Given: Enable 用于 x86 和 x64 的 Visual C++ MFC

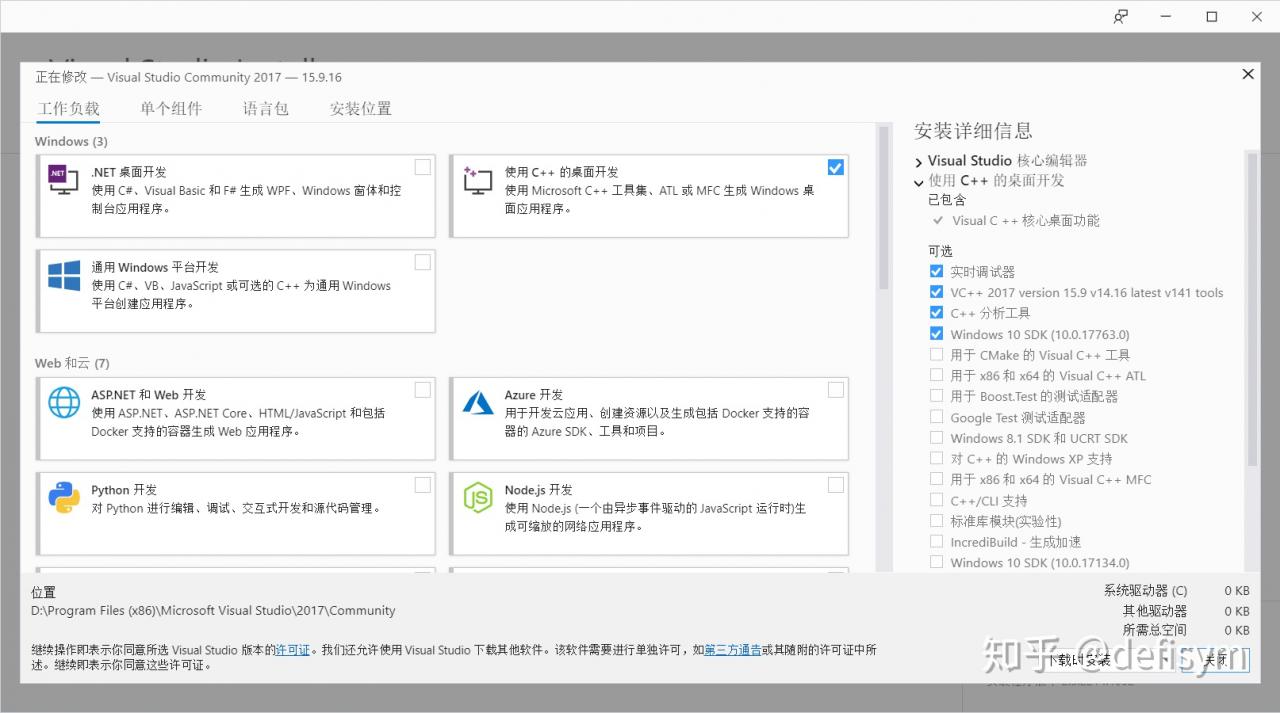Looking at the screenshot, I should click(x=936, y=479).
